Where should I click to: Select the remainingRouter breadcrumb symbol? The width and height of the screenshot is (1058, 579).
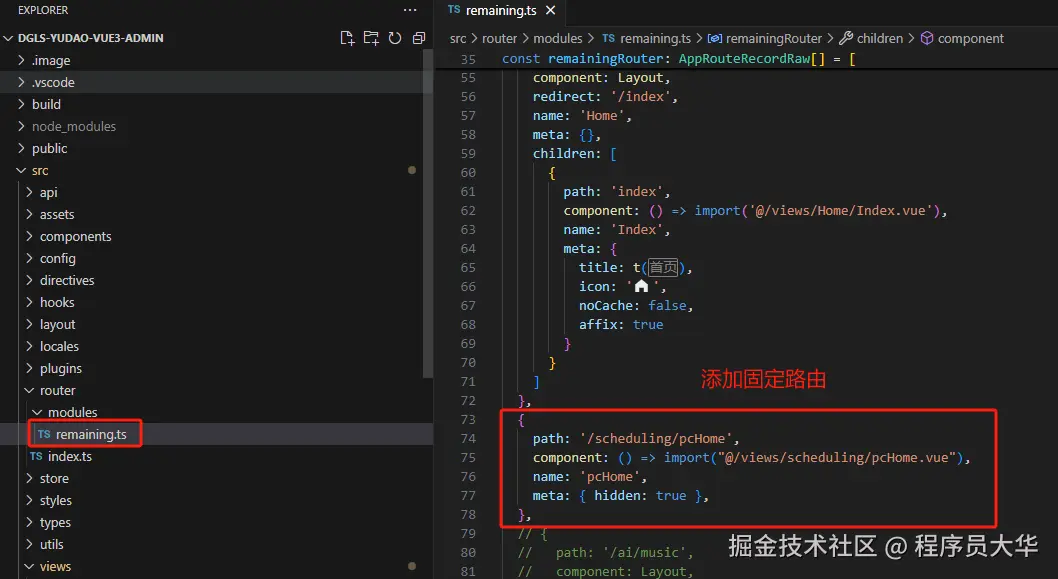coord(765,38)
